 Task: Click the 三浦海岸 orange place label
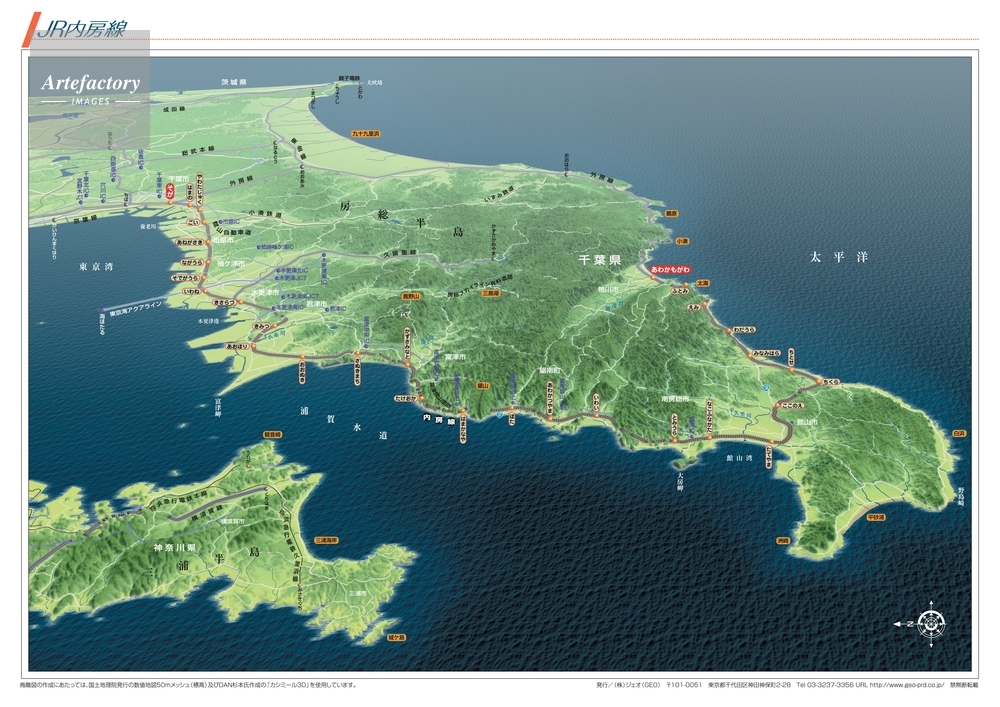coord(326,540)
